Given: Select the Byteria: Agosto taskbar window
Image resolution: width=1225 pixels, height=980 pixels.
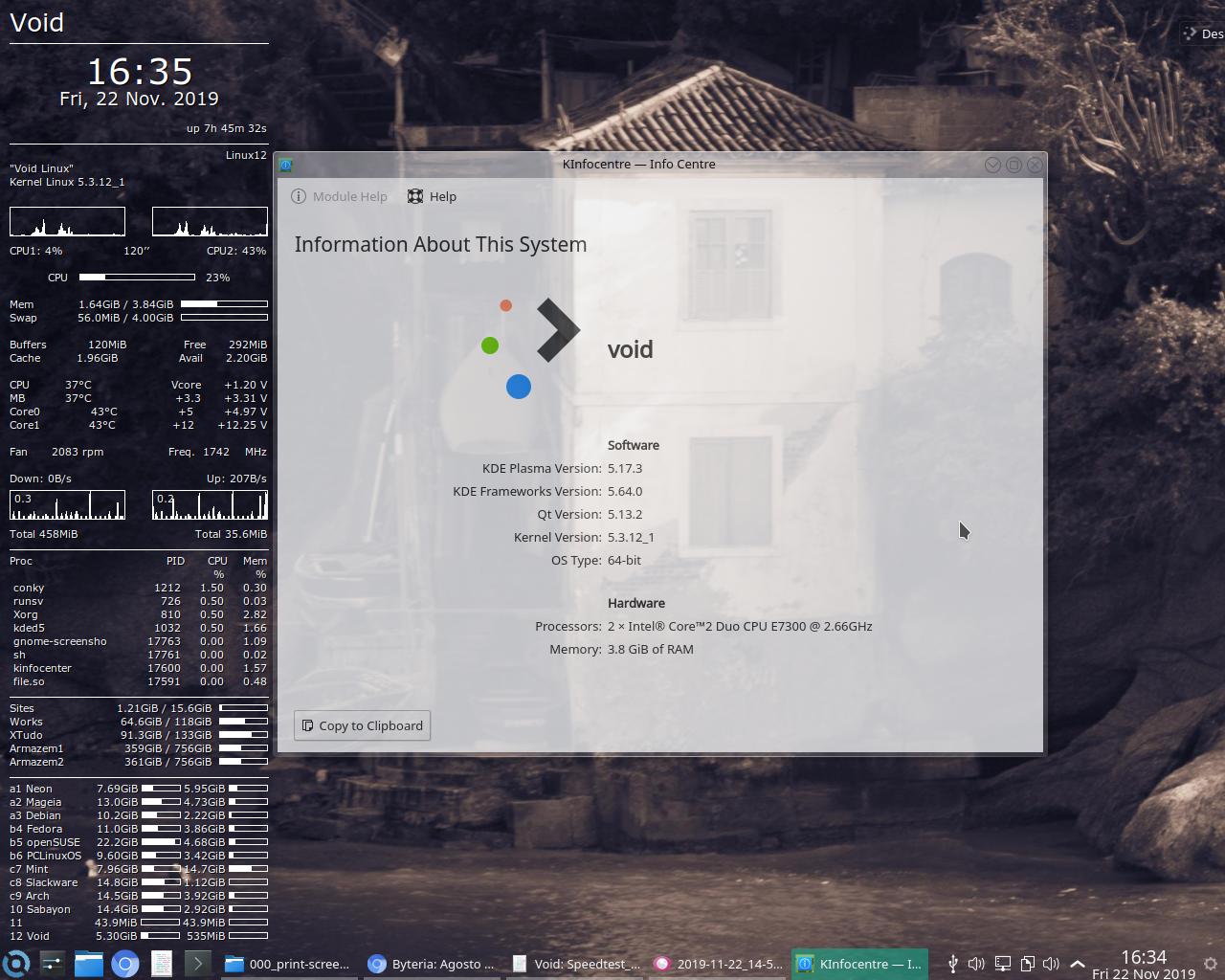Looking at the screenshot, I should tap(431, 964).
